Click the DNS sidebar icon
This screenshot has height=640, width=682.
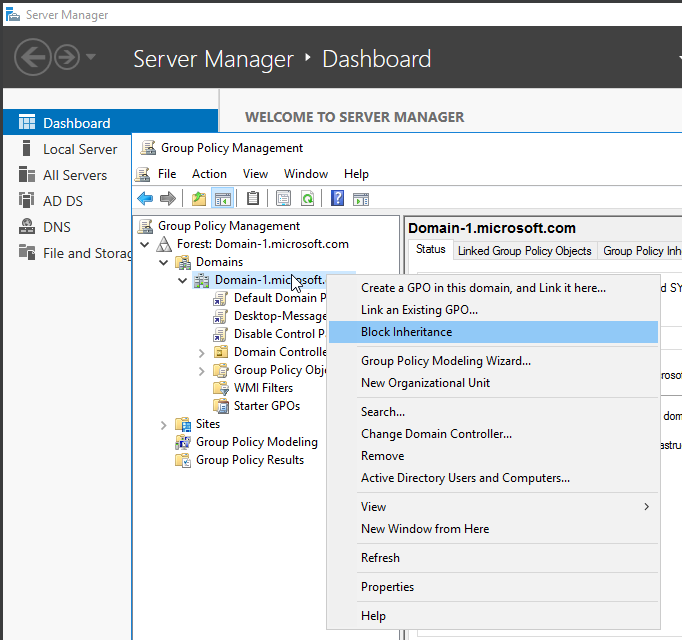[27, 226]
